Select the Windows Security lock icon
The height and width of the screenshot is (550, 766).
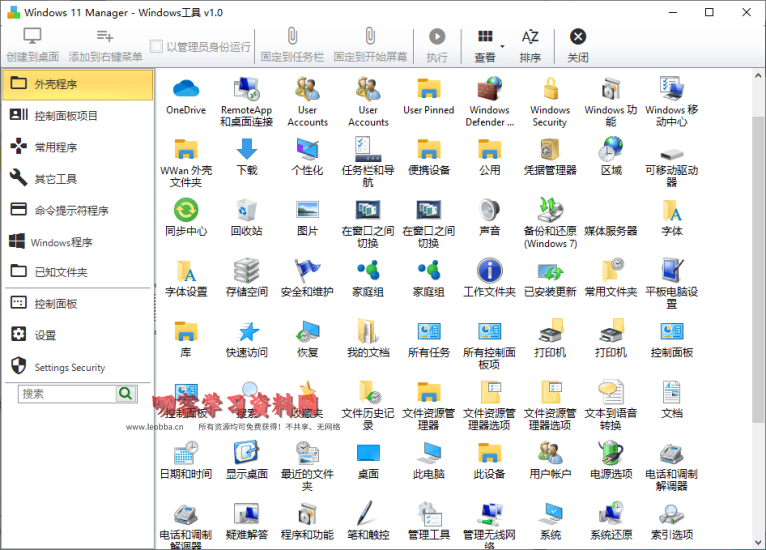click(550, 89)
